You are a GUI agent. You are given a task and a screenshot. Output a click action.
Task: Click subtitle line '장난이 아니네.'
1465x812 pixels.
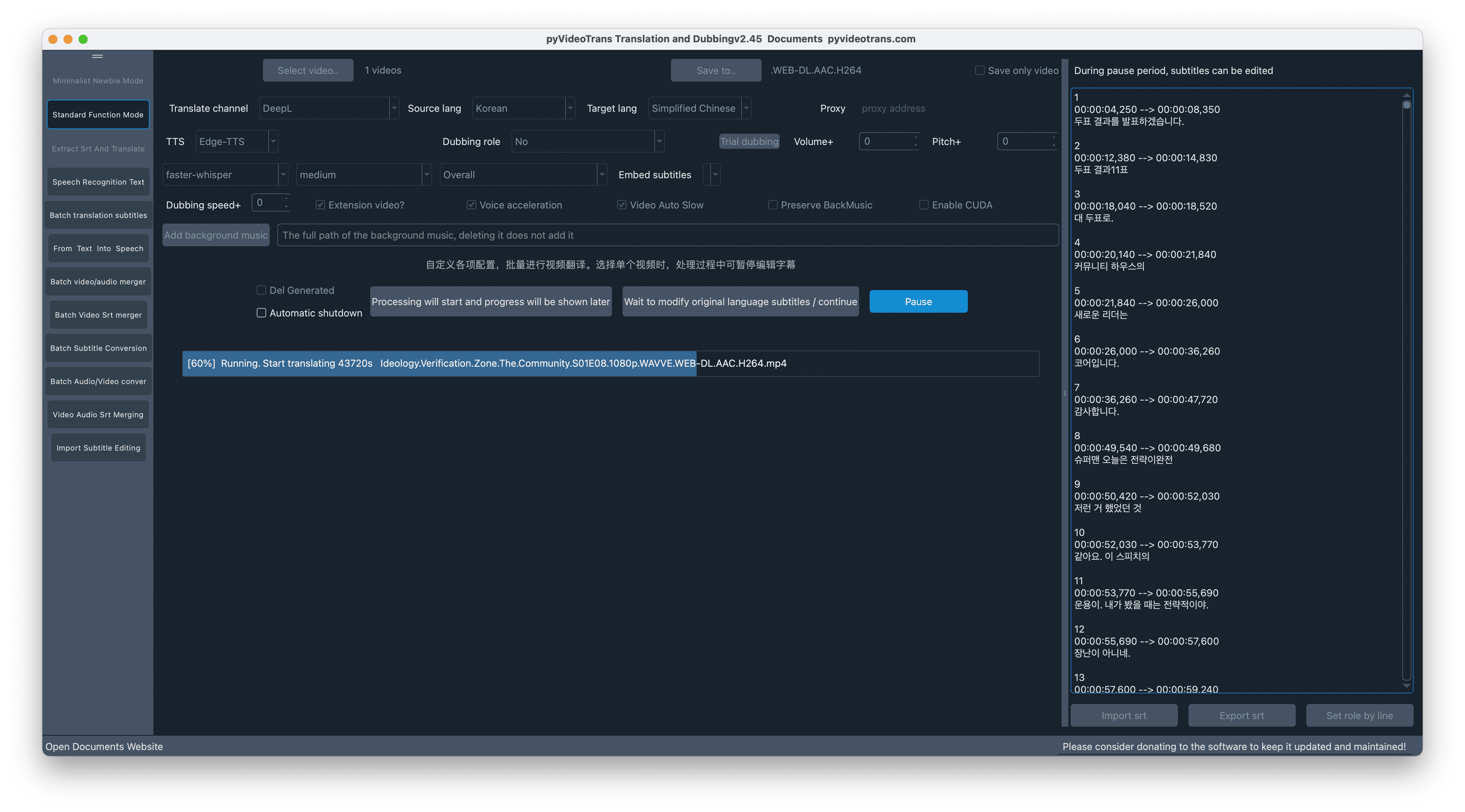(x=1102, y=653)
